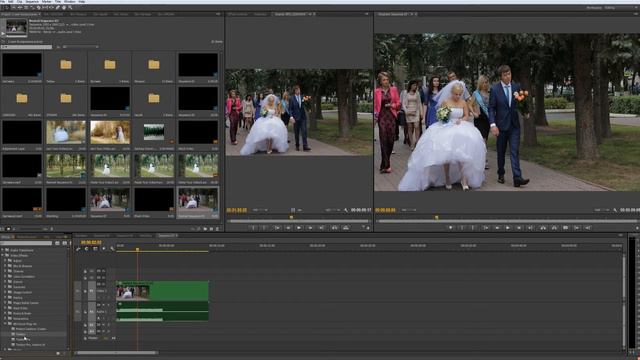The width and height of the screenshot is (640, 360).
Task: Select the Selection tool in top toolbar
Action: tap(7, 7)
